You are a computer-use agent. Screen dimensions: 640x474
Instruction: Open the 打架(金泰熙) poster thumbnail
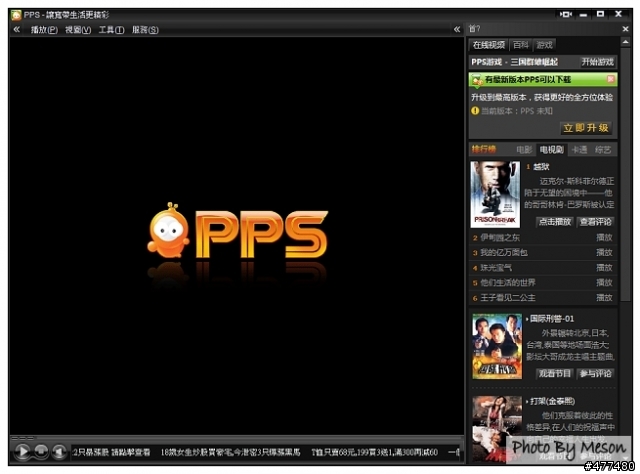point(497,429)
